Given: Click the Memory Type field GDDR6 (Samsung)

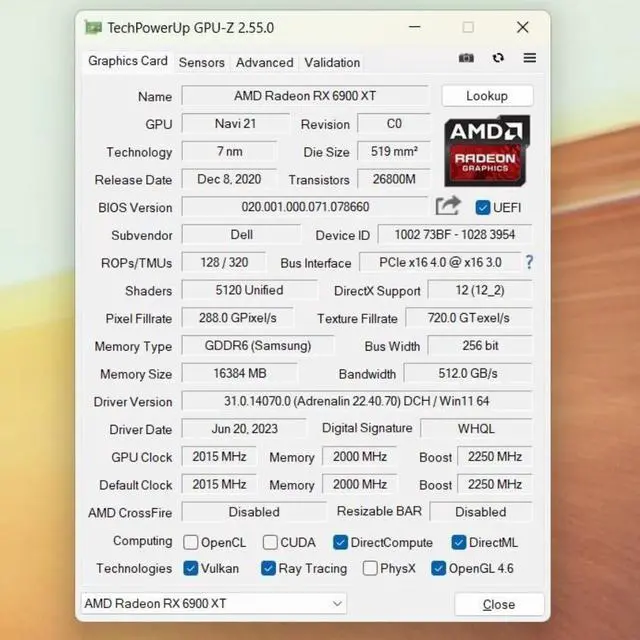Looking at the screenshot, I should coord(258,346).
